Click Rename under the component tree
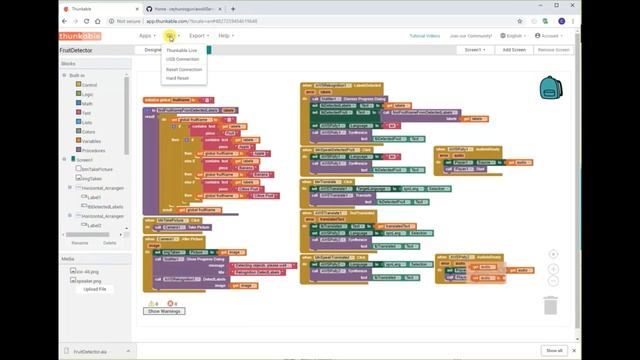Screen dimensions: 640x360 point(80,243)
